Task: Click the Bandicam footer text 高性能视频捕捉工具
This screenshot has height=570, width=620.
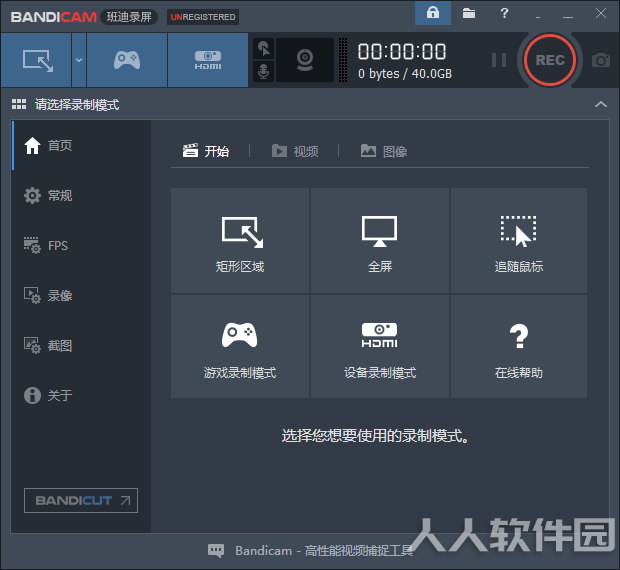Action: (359, 551)
